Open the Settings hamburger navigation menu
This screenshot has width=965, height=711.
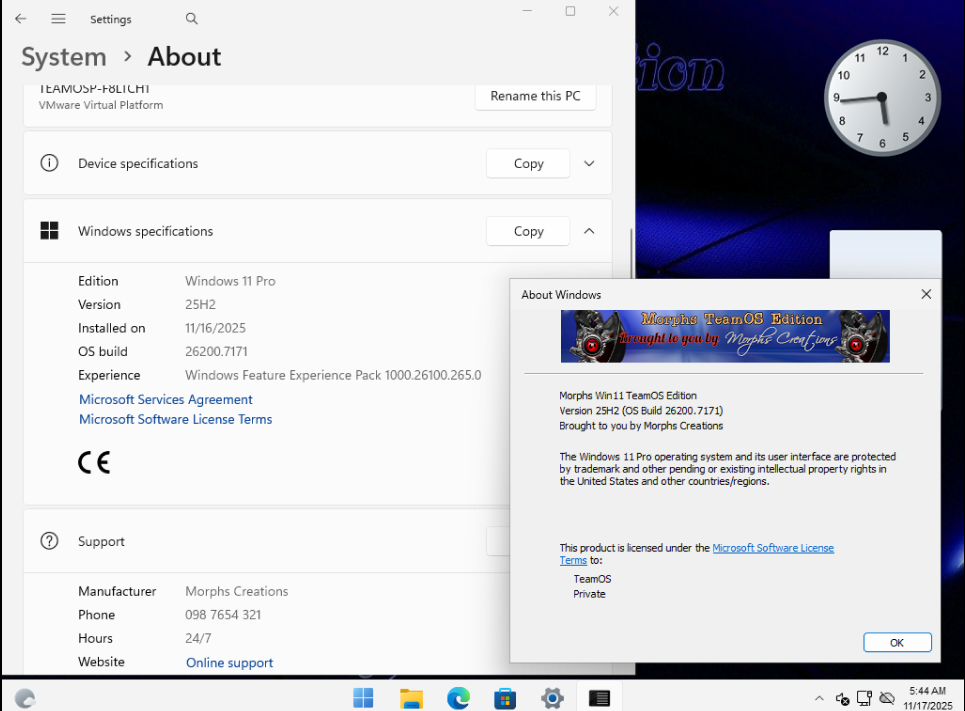pos(58,19)
